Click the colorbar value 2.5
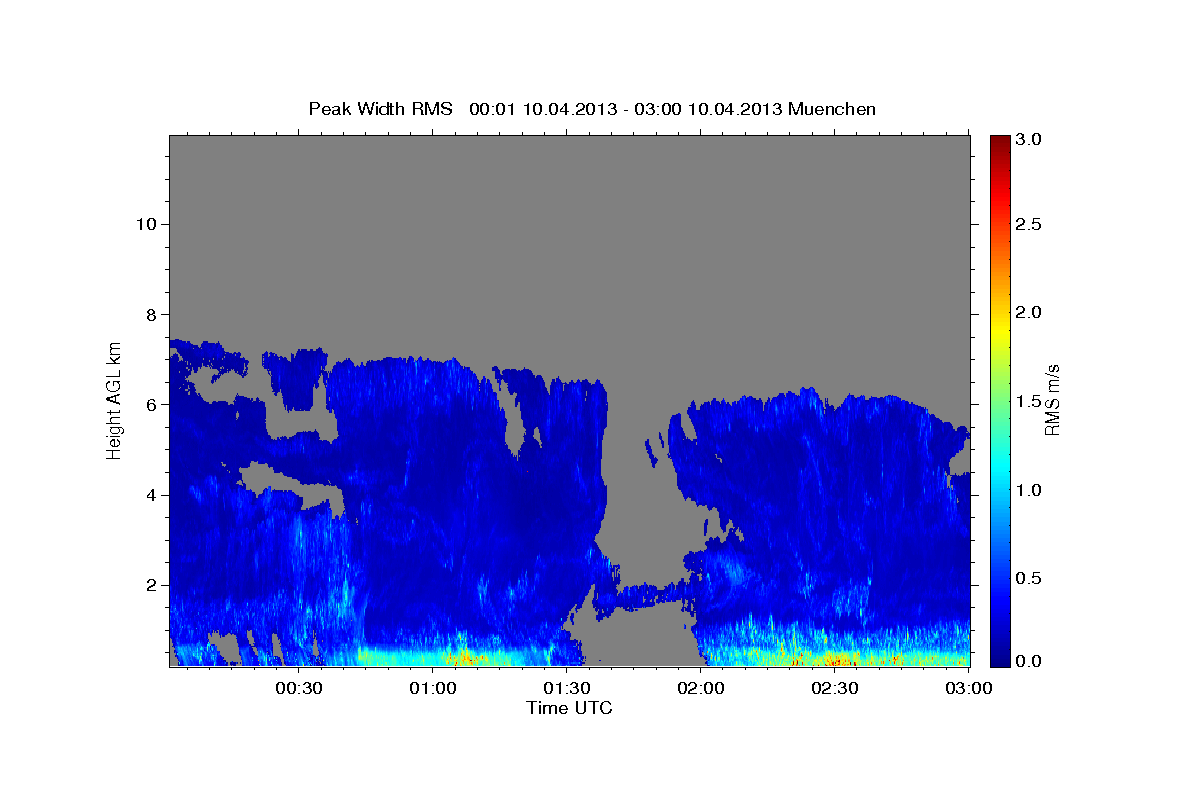This screenshot has height=800, width=1200. [1029, 224]
